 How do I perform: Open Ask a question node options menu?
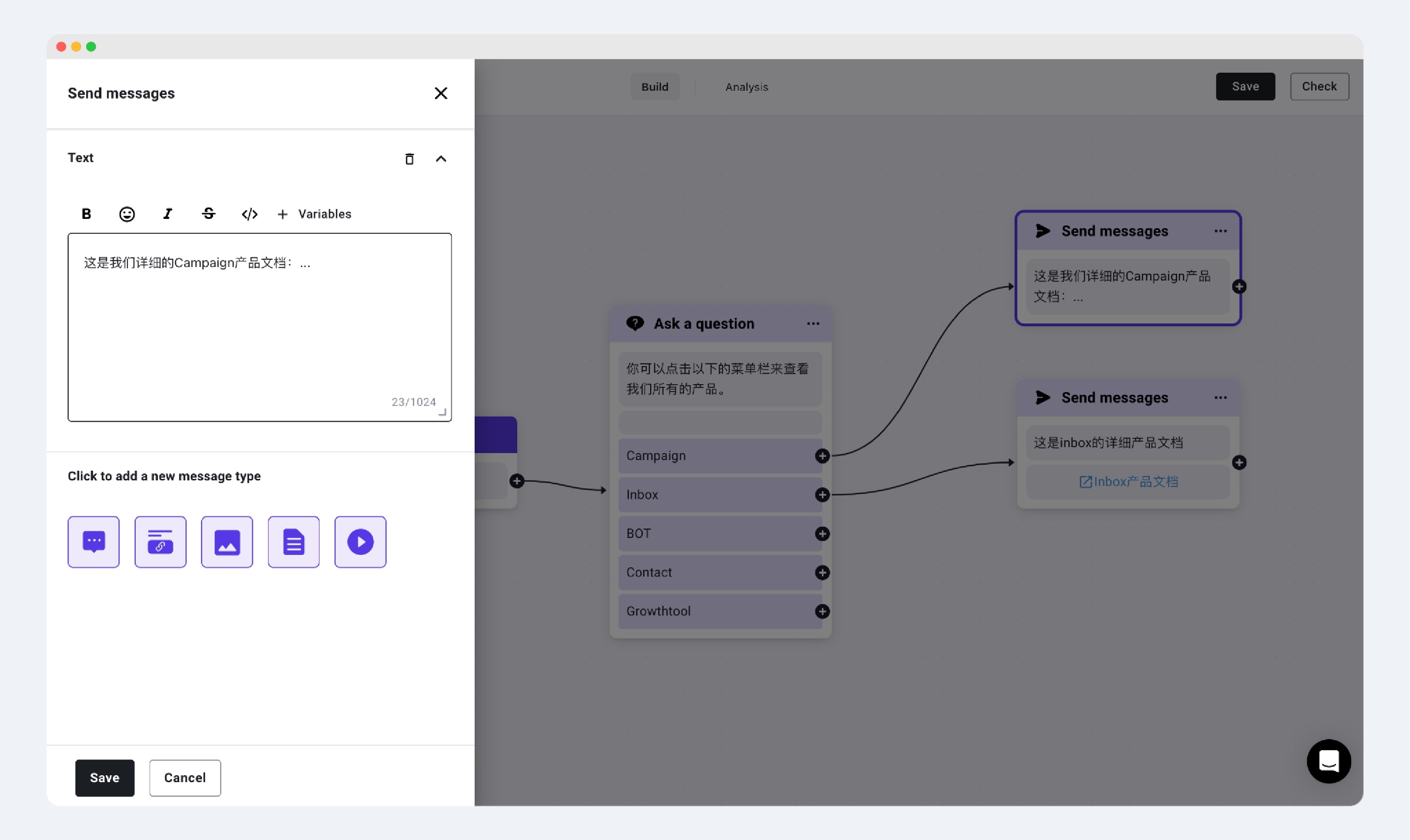(813, 324)
